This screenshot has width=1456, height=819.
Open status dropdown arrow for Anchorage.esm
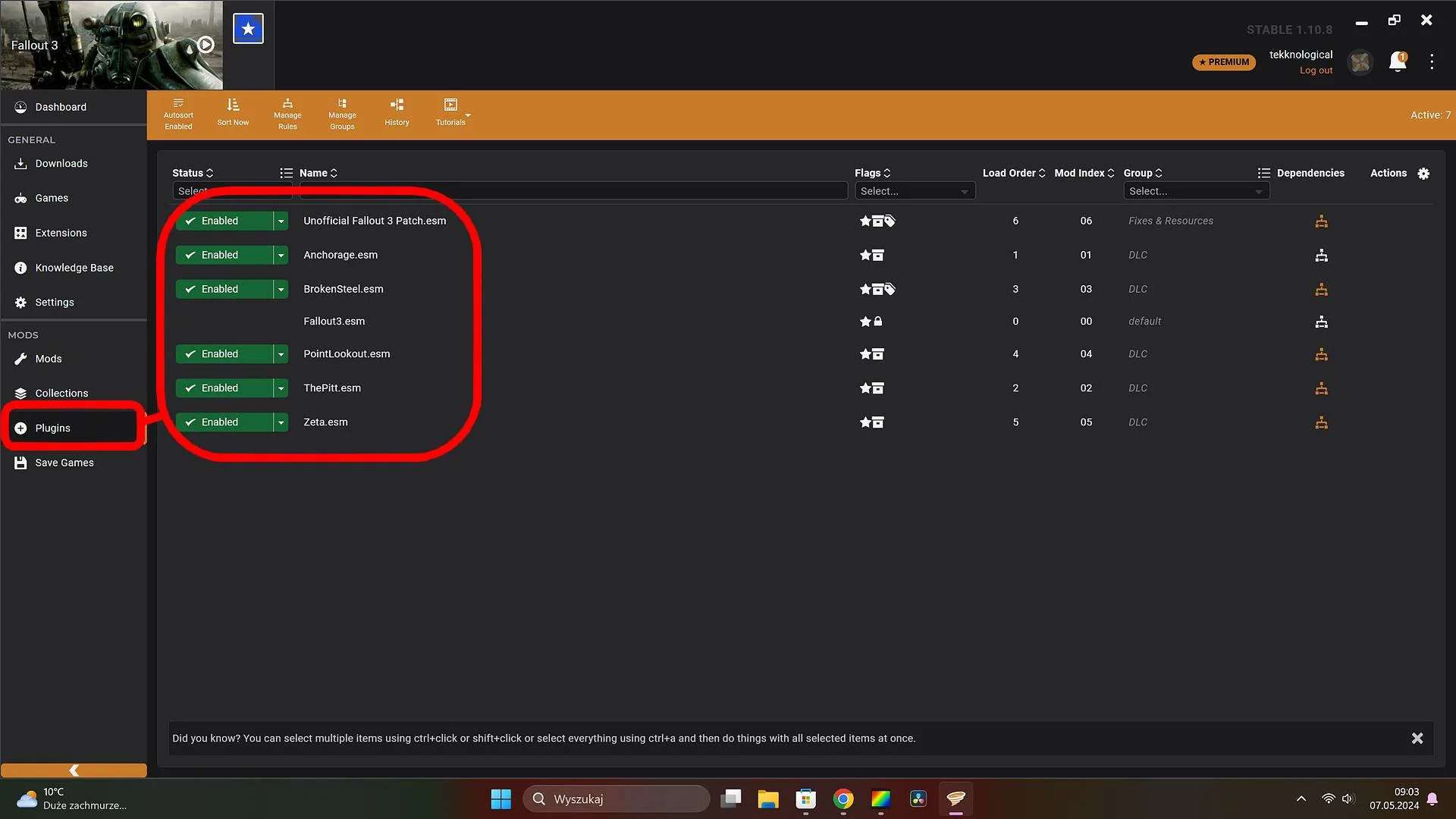(x=281, y=255)
